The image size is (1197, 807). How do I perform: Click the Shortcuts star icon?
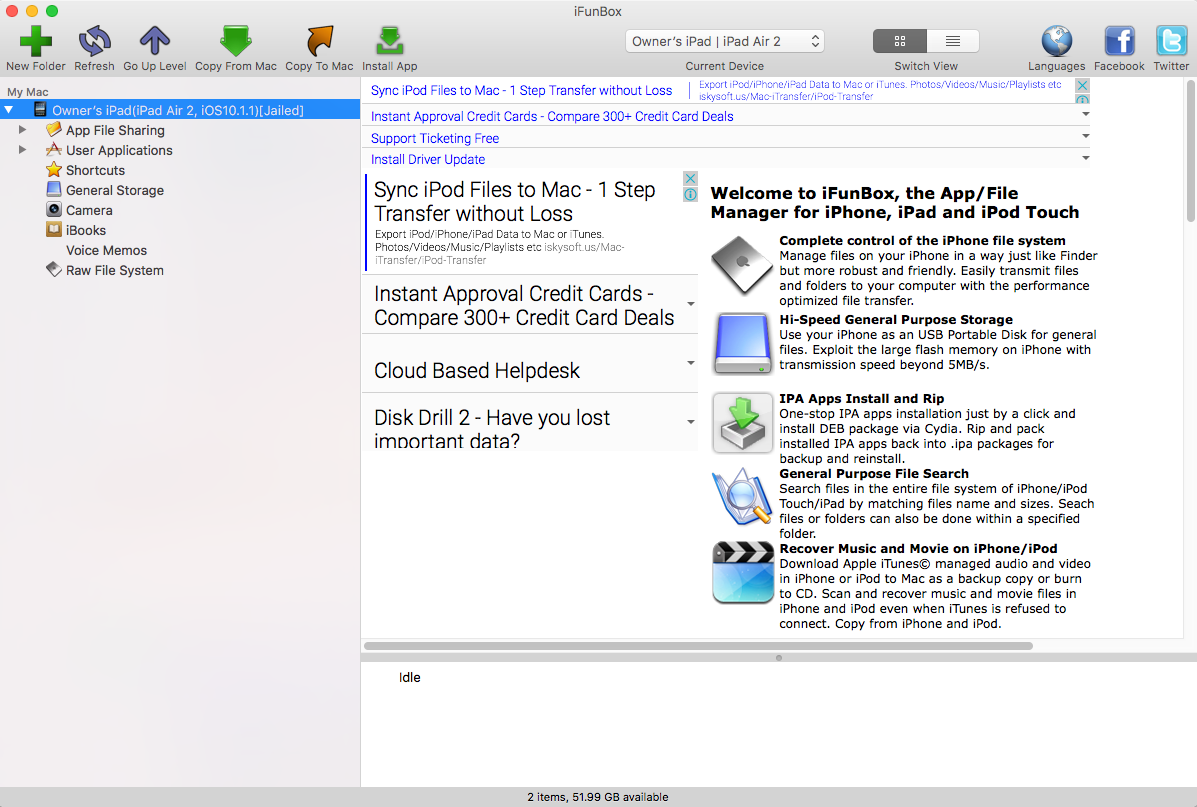pos(53,169)
